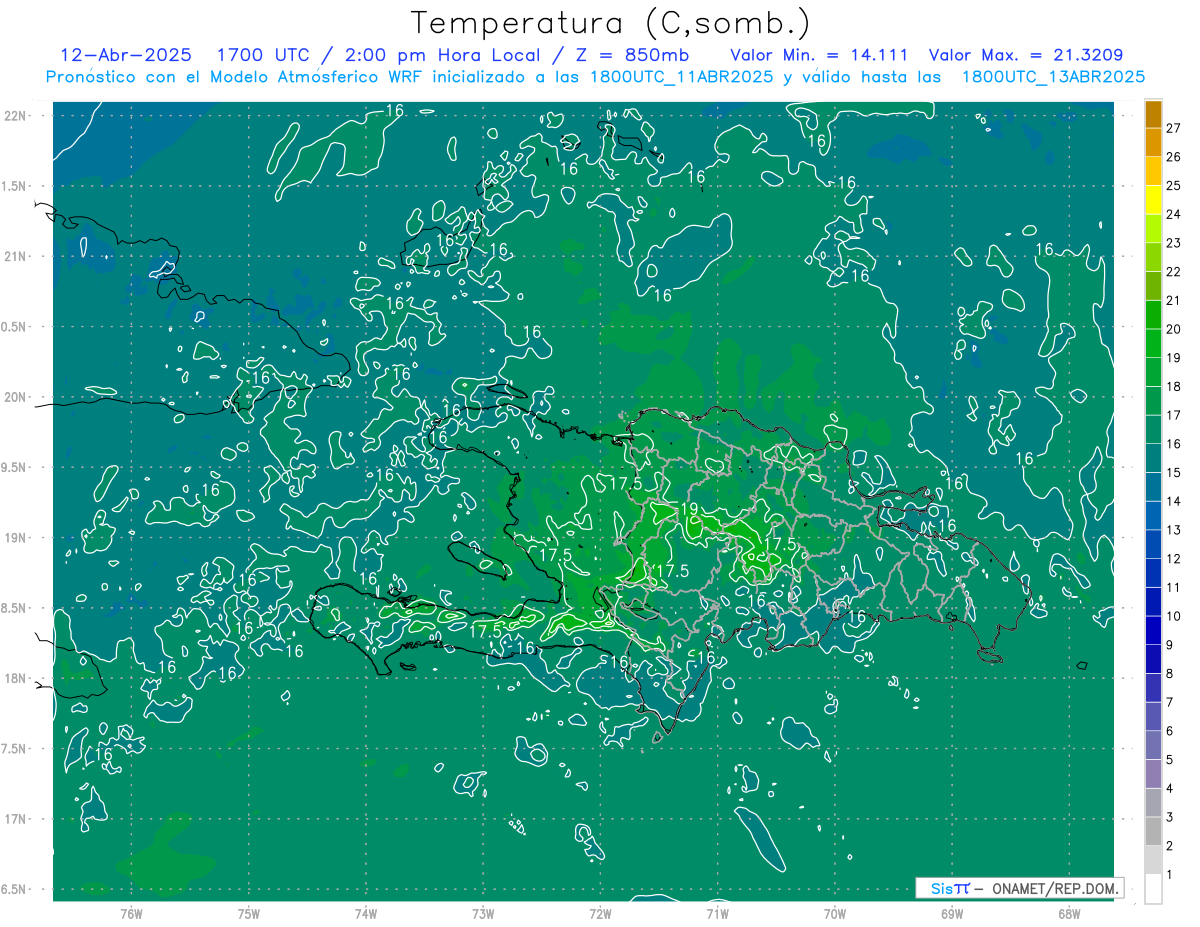Click the "76W" longitude label
The height and width of the screenshot is (927, 1200).
[131, 913]
